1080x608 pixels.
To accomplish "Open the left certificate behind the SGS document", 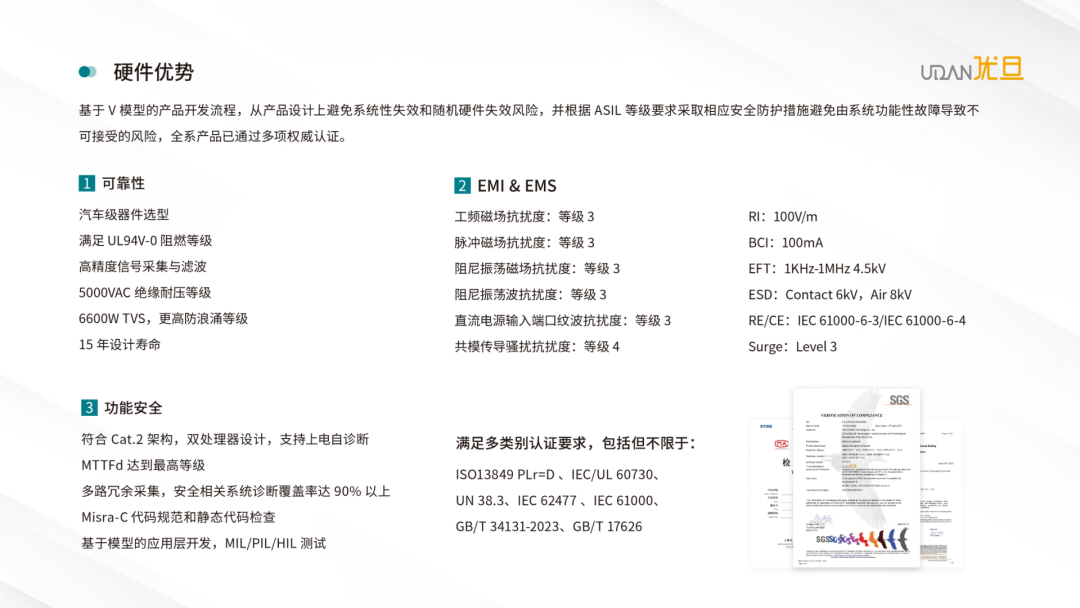I will 770,490.
